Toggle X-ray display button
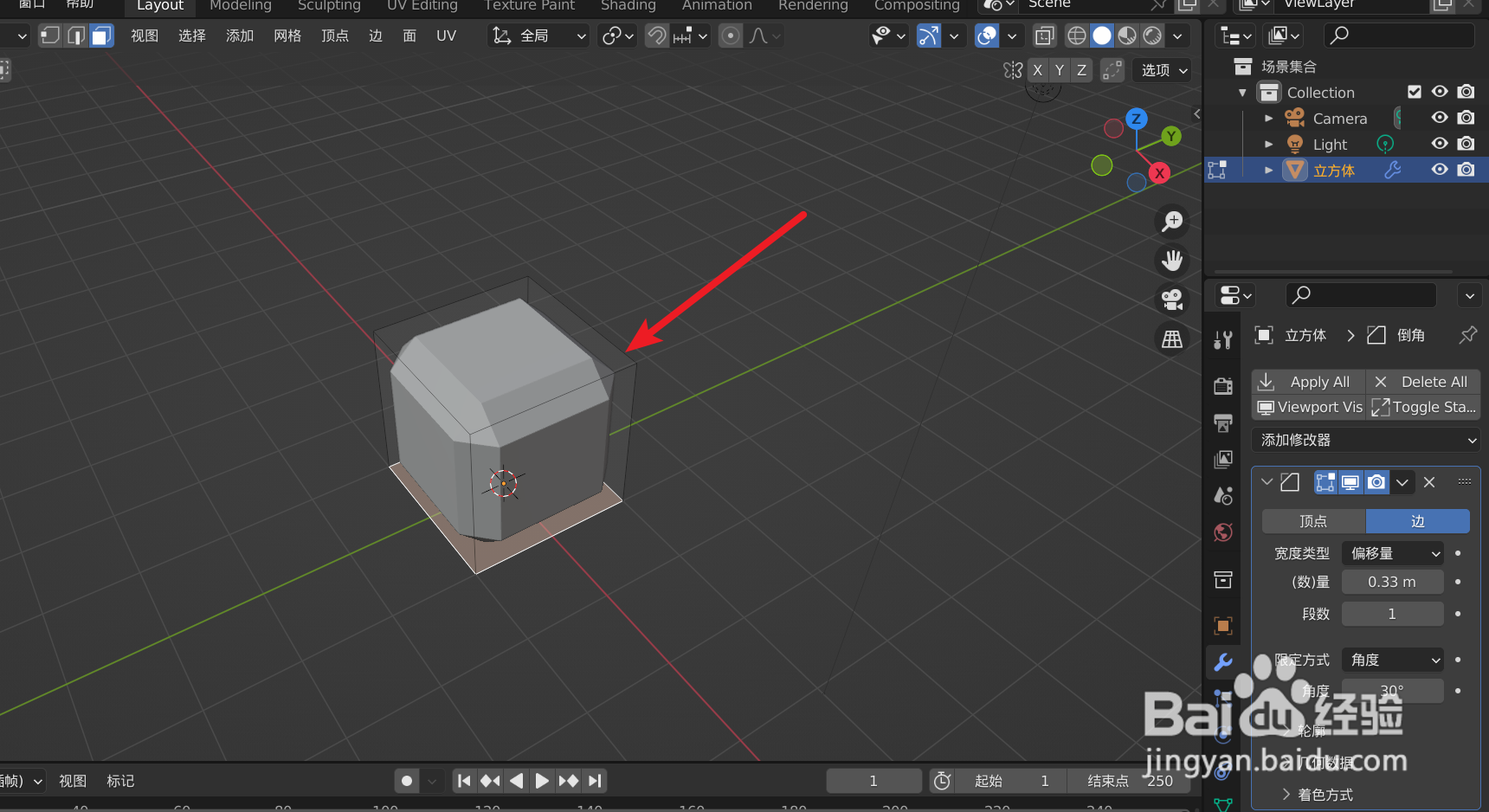The image size is (1489, 812). [x=1045, y=35]
